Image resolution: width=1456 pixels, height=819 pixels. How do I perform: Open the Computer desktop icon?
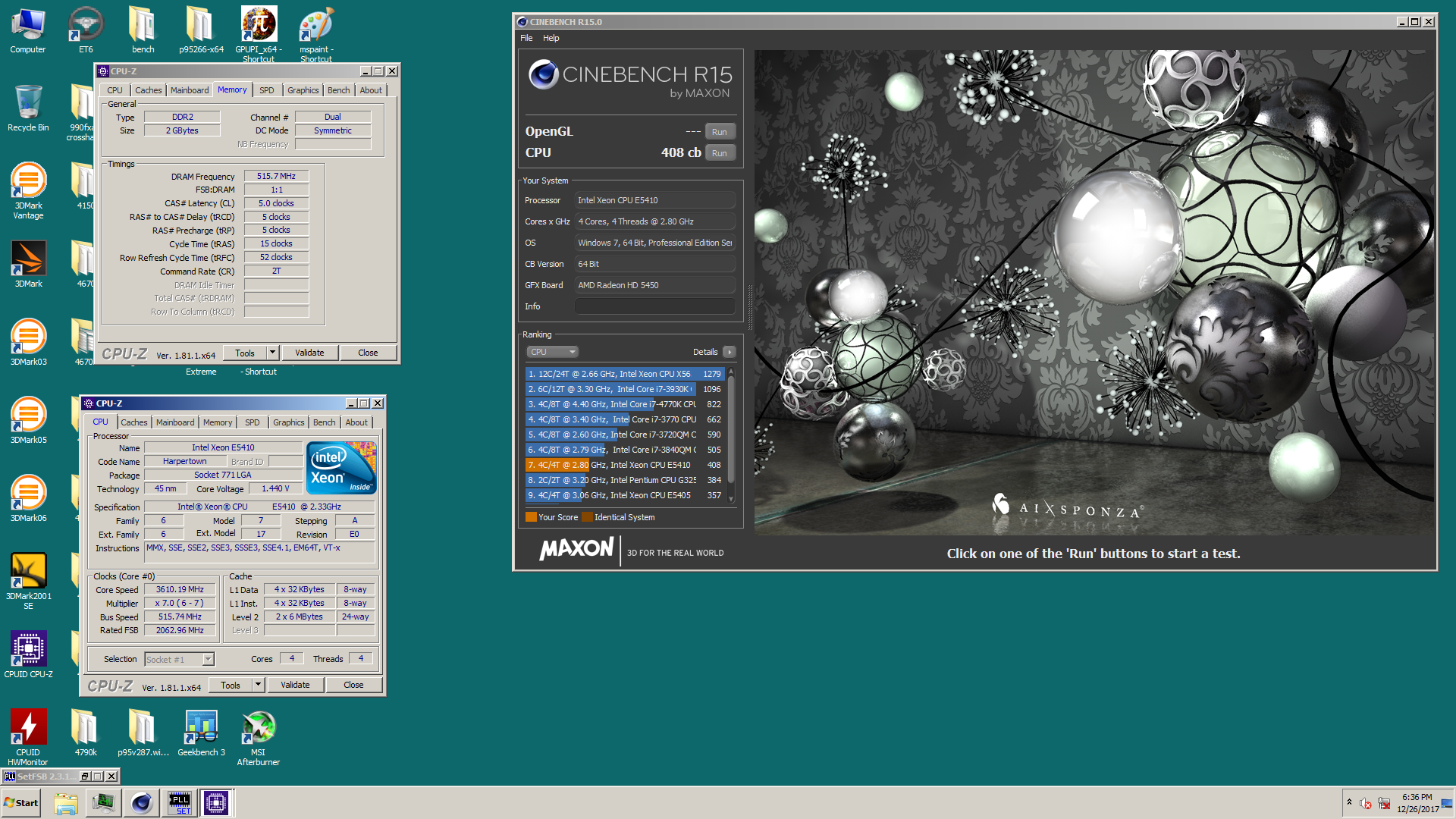28,30
